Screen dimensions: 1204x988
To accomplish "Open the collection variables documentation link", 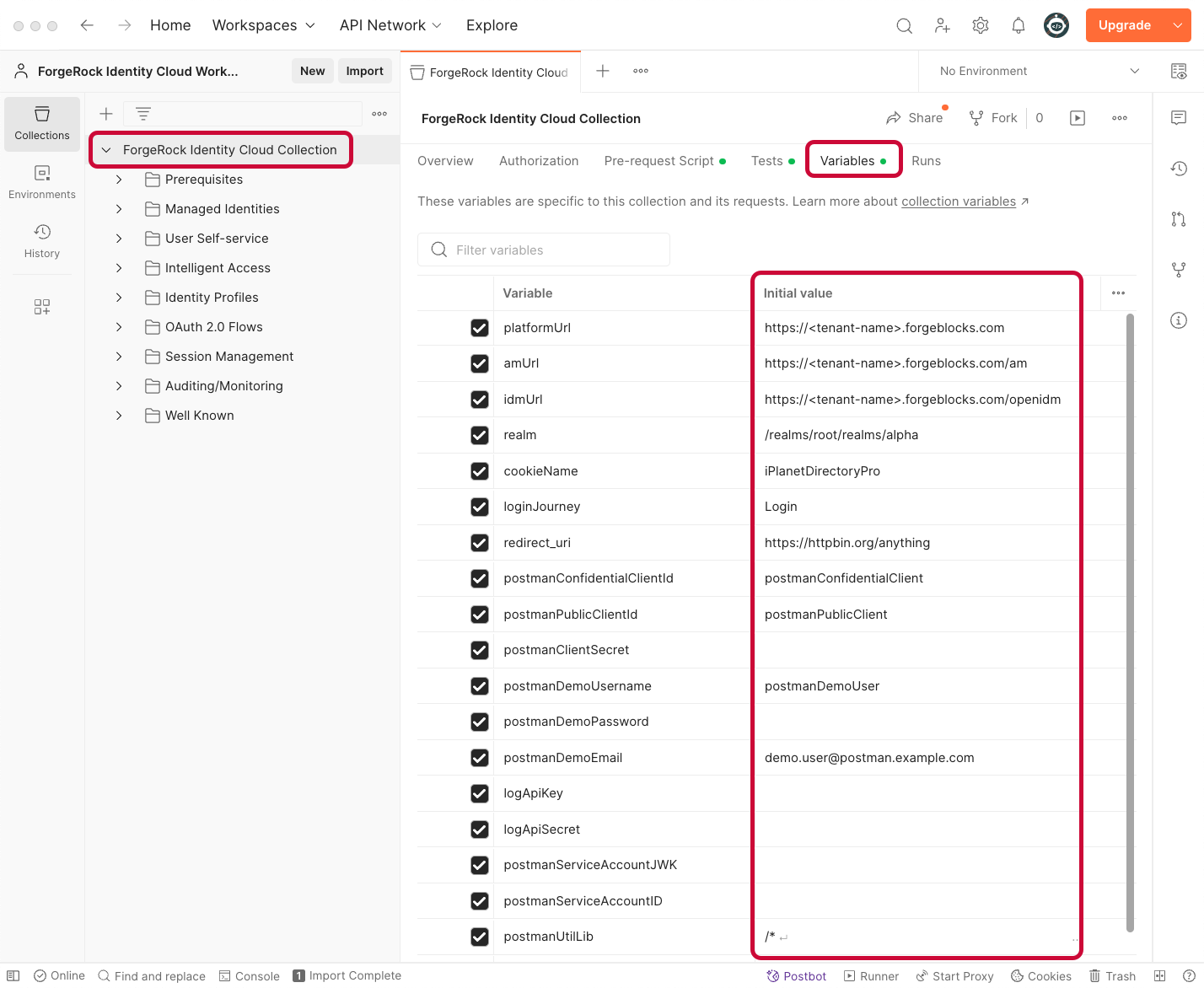I will point(959,201).
